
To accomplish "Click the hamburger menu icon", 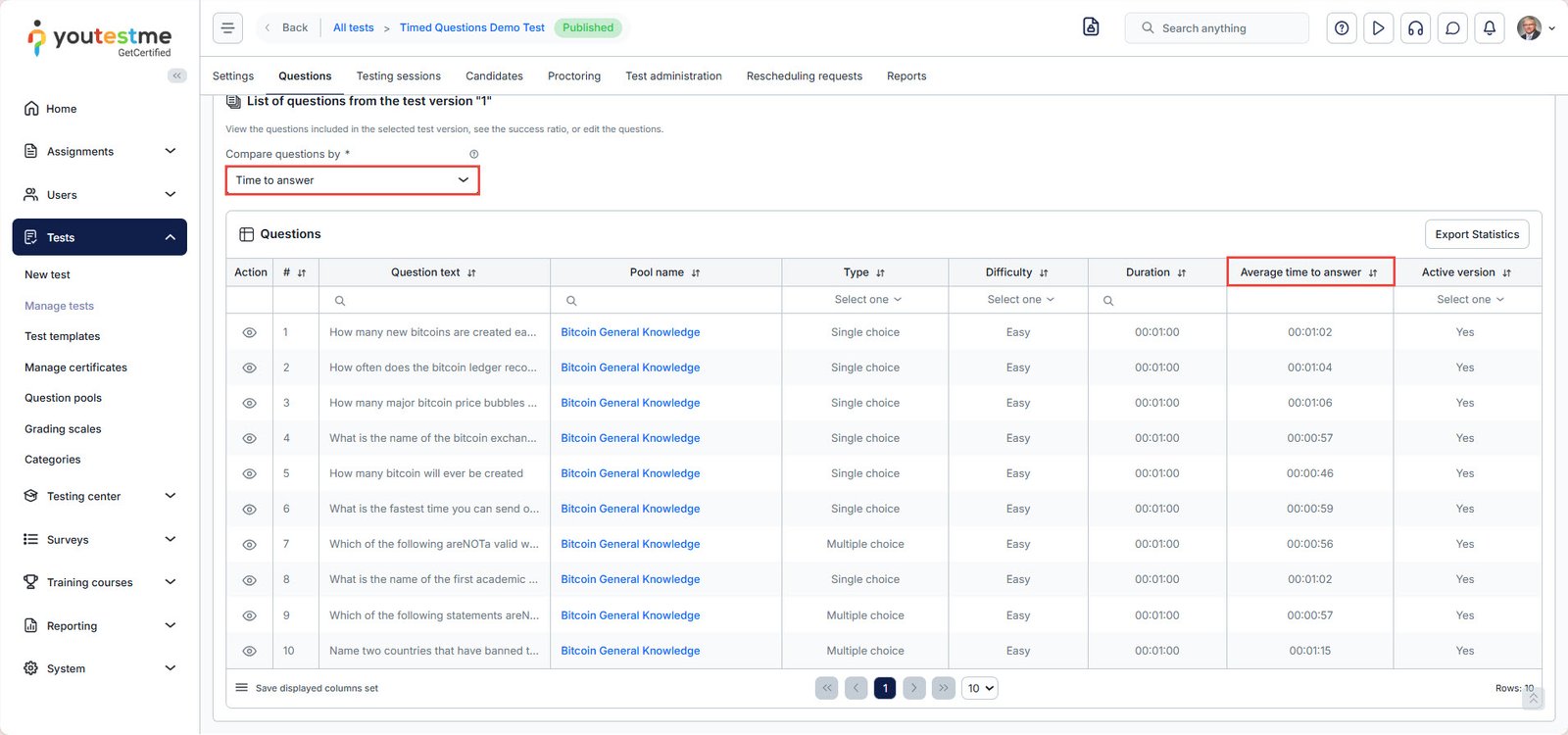I will [227, 28].
